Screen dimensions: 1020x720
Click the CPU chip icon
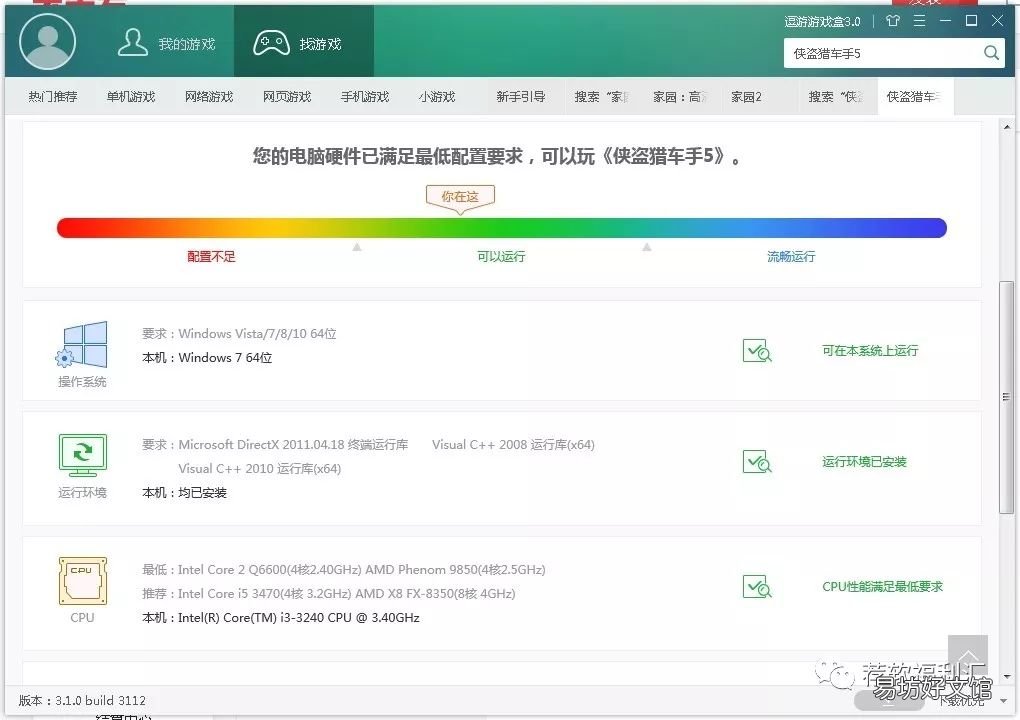pos(82,581)
